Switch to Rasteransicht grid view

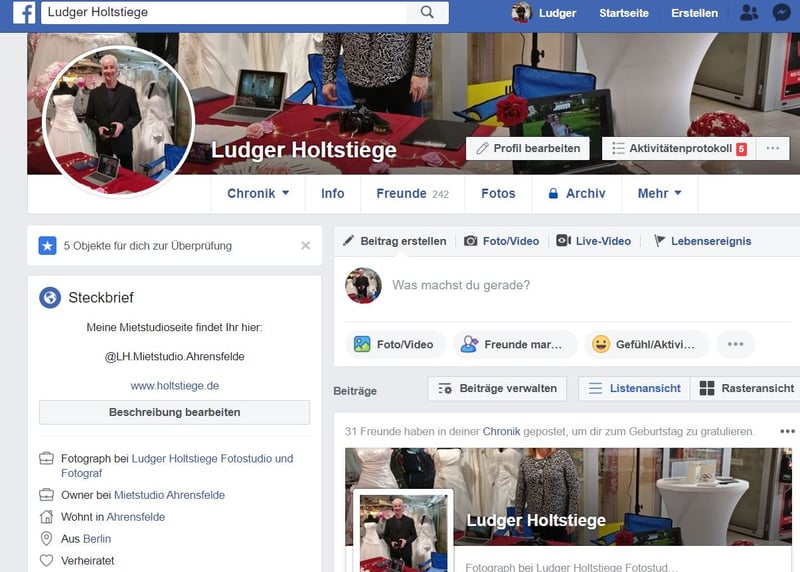coord(746,388)
